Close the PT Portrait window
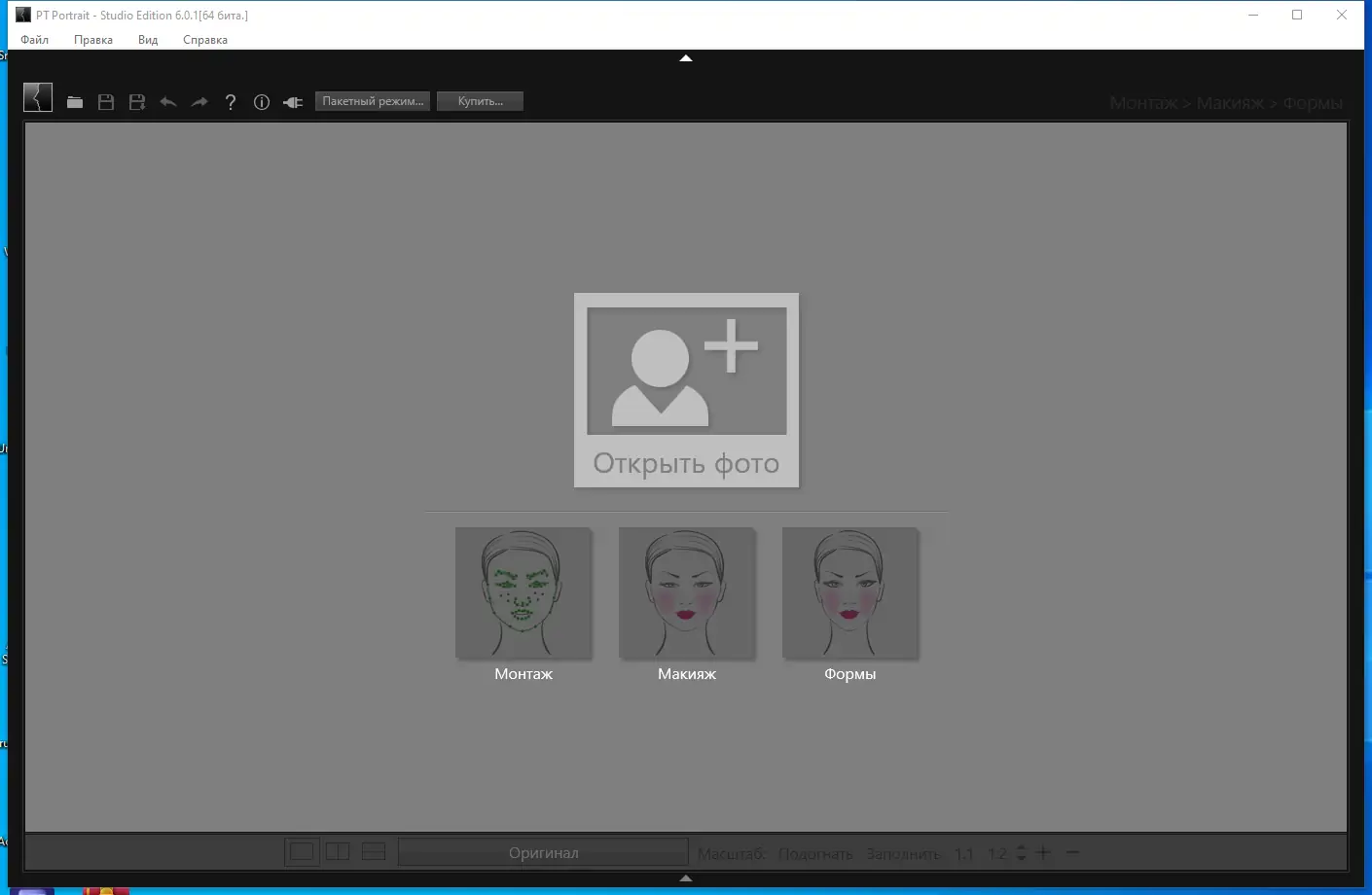1372x895 pixels. 1342,15
